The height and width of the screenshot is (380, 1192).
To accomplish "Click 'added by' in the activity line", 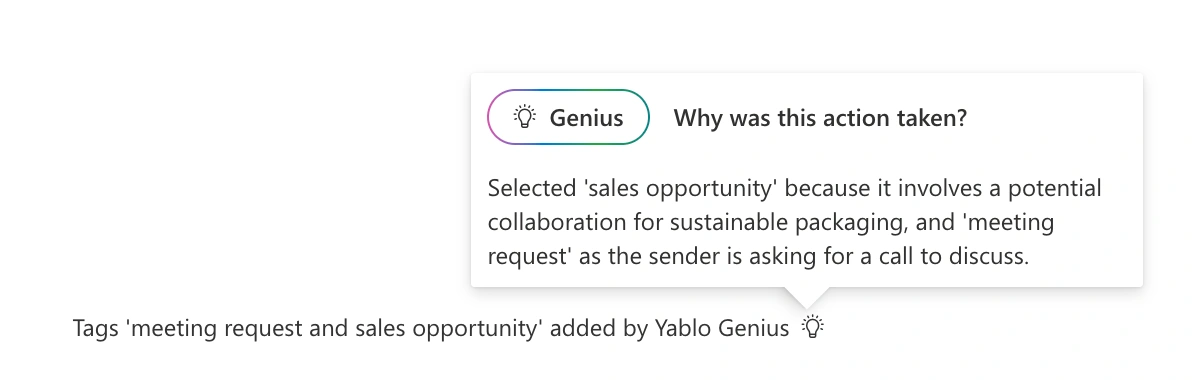I will pyautogui.click(x=599, y=328).
